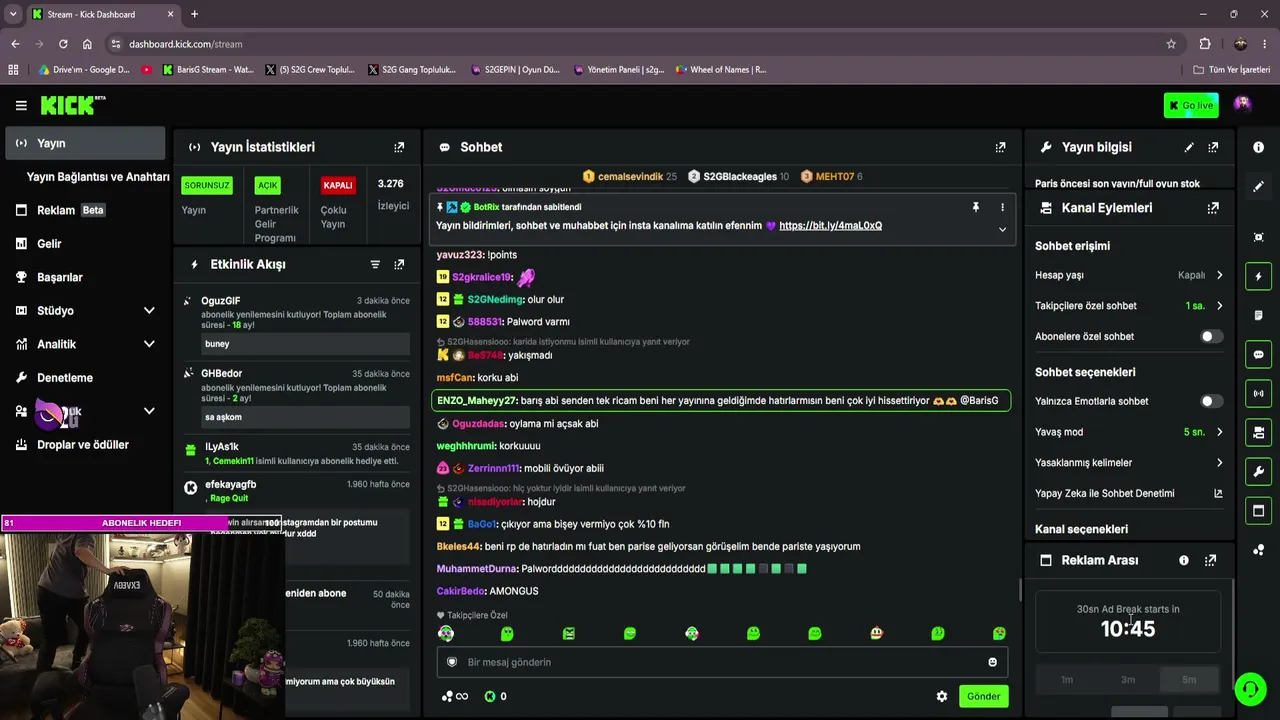Click the lightning bolt icon in right sidebar
Image resolution: width=1280 pixels, height=720 pixels.
click(1258, 276)
